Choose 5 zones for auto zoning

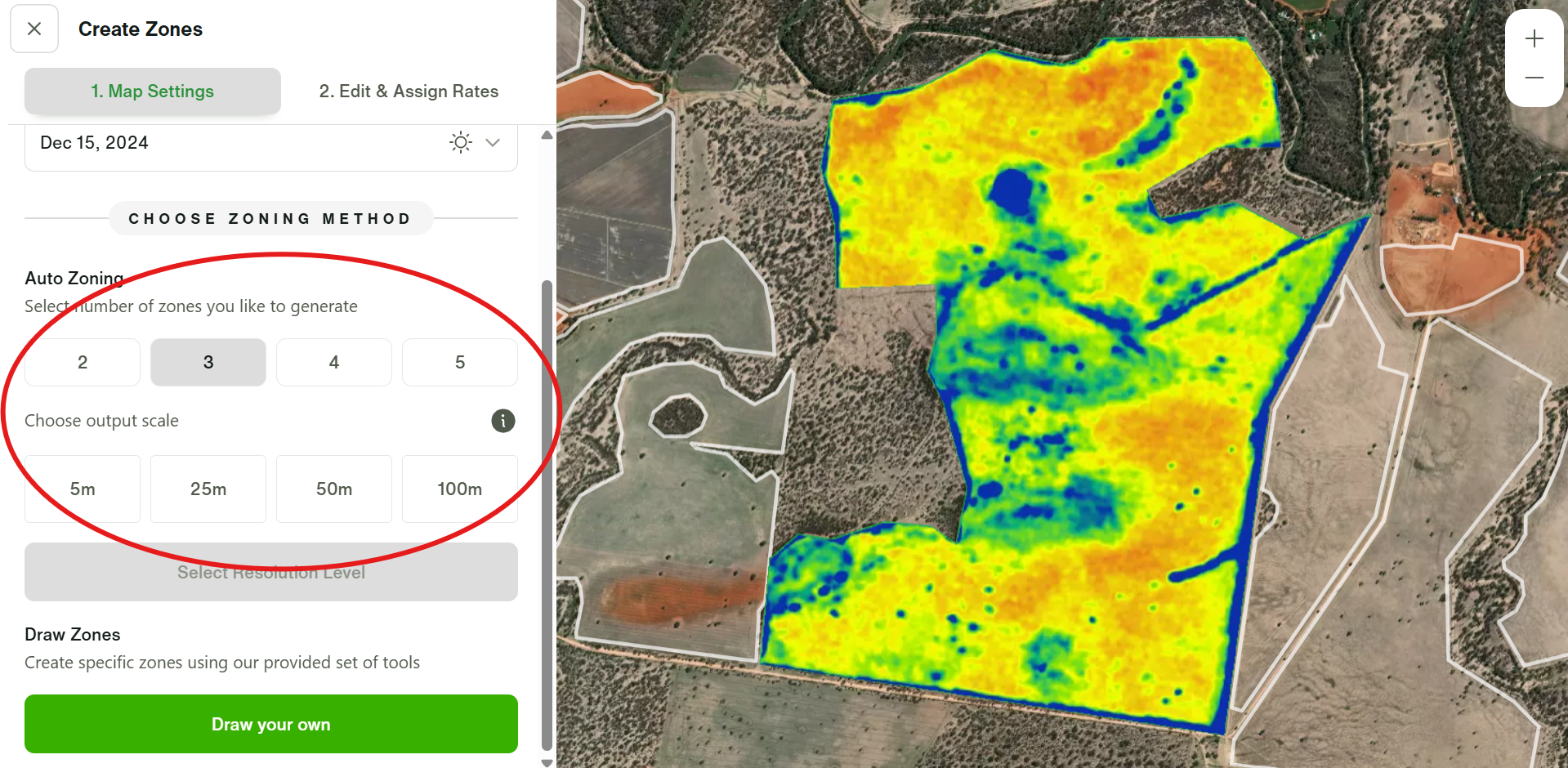pyautogui.click(x=460, y=362)
